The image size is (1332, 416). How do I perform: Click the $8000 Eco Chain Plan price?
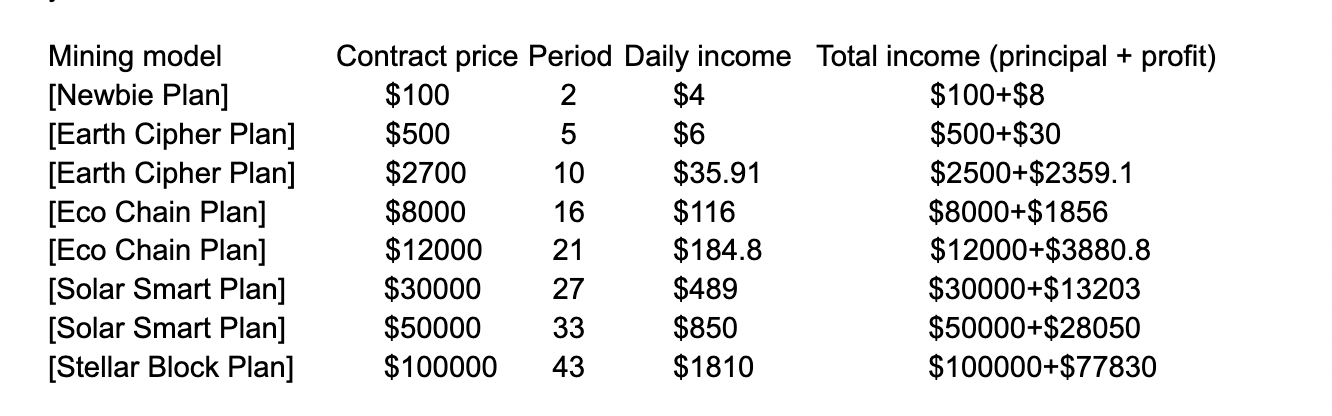click(x=425, y=212)
